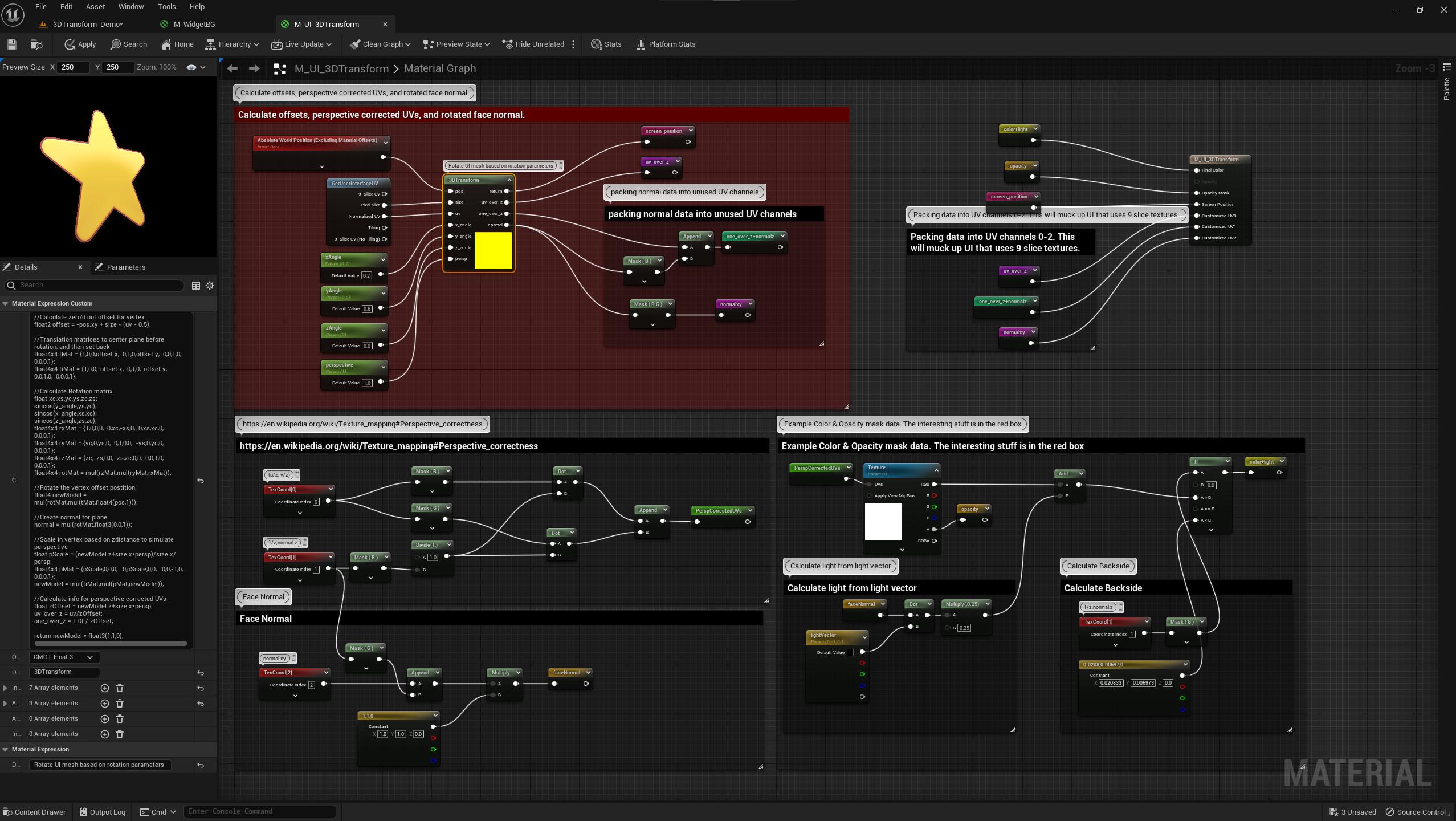Click the white Texture preview swatch

coord(883,521)
